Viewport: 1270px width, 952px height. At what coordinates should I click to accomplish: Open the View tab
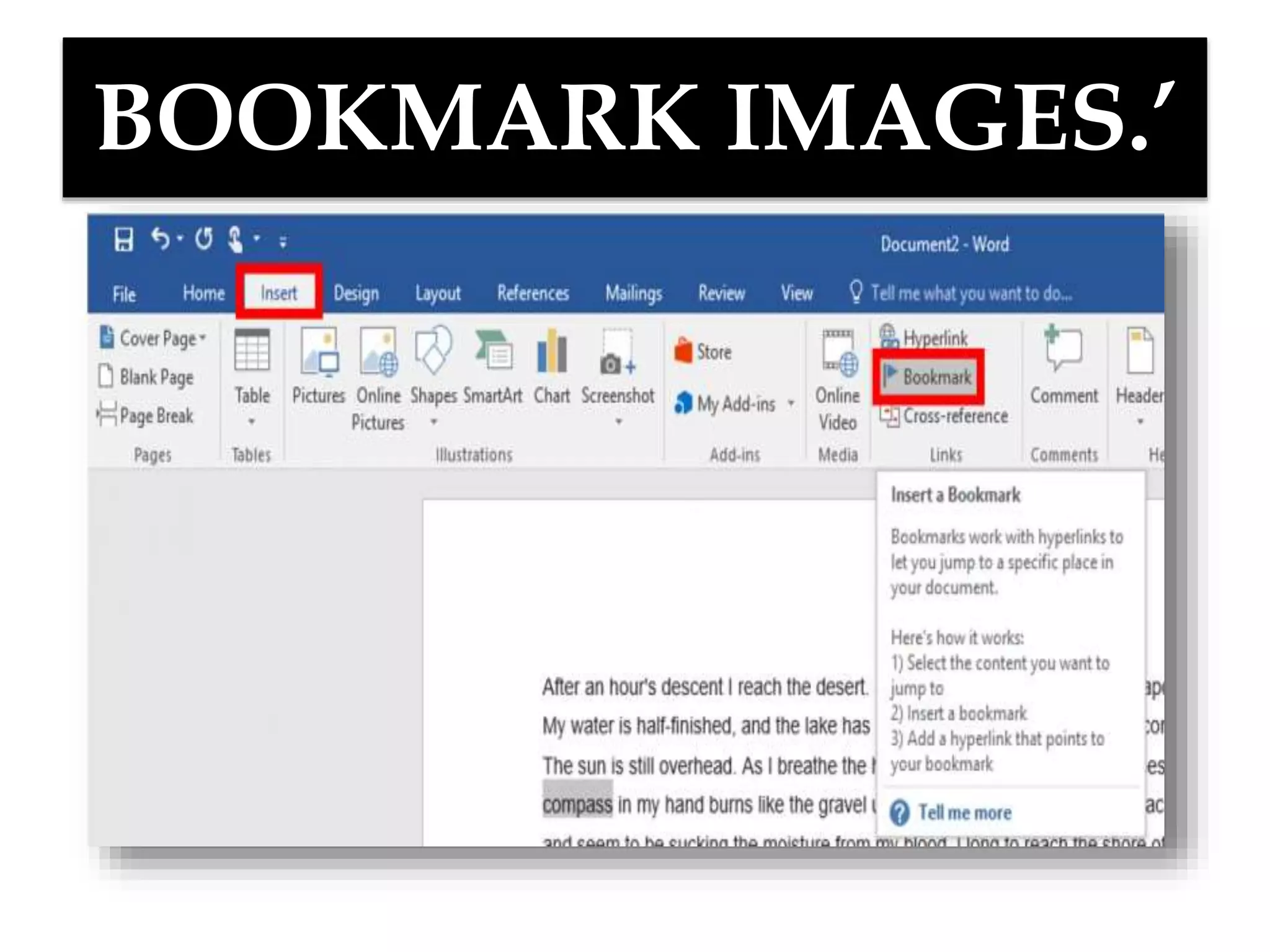[x=797, y=293]
